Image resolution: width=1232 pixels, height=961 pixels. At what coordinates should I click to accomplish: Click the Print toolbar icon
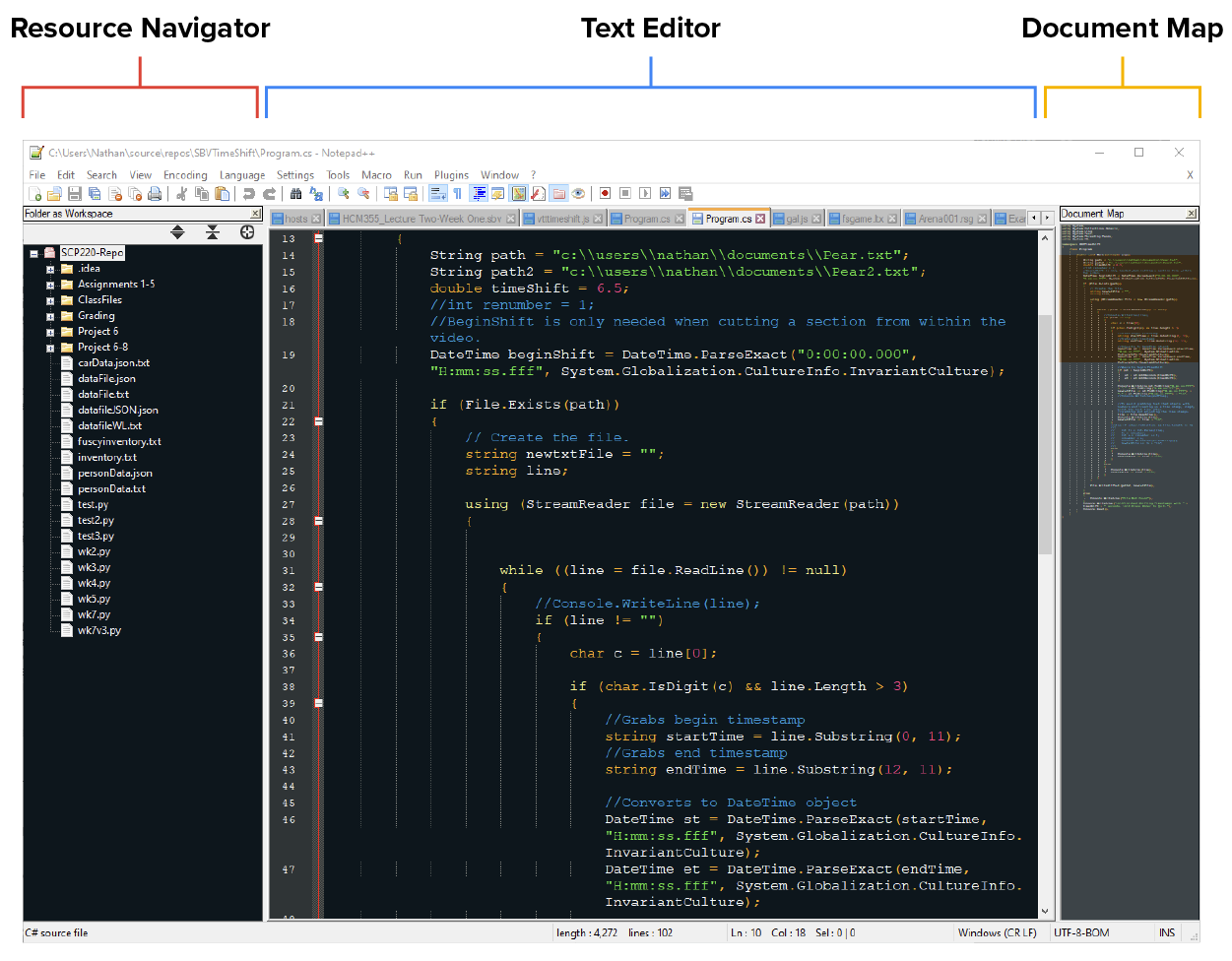tap(155, 194)
